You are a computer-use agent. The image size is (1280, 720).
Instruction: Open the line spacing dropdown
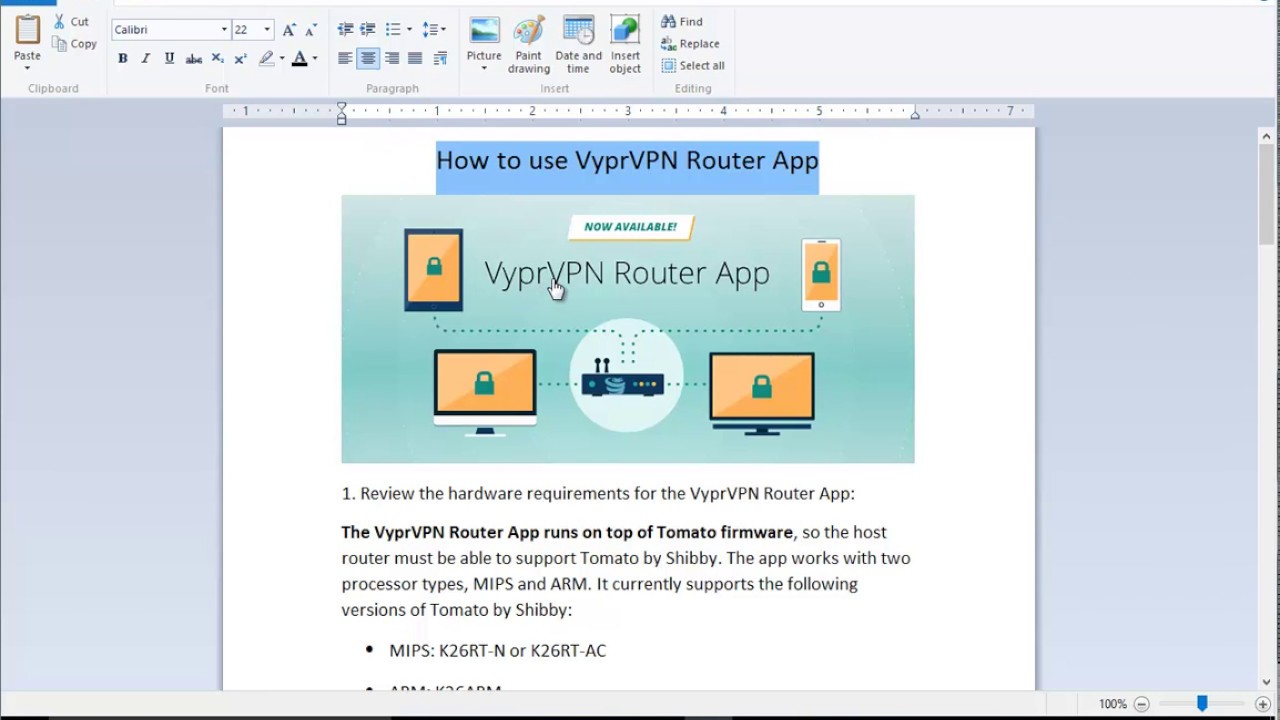tap(434, 30)
